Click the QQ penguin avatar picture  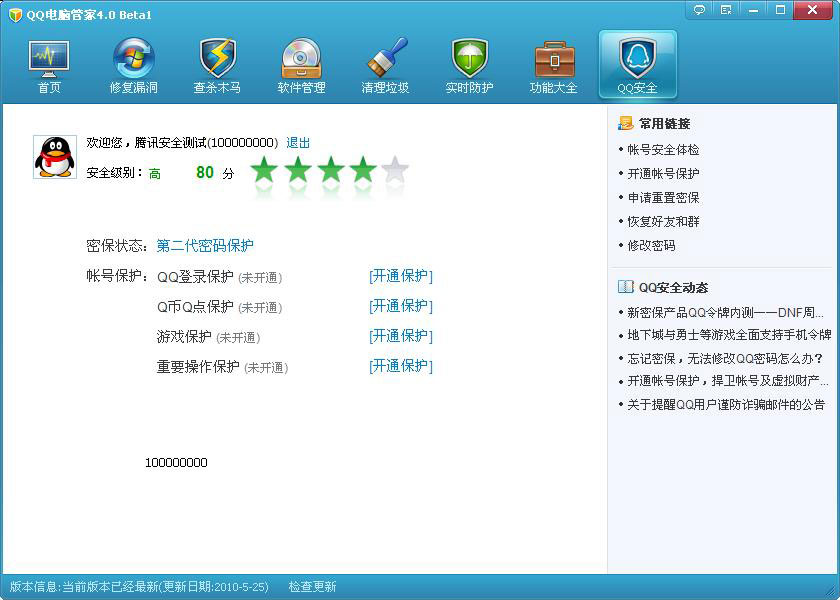coord(55,157)
